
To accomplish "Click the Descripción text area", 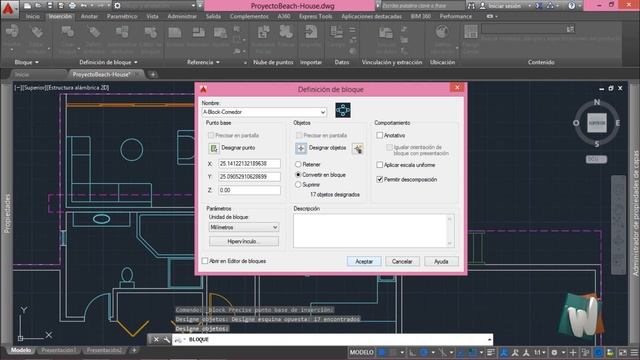I will pyautogui.click(x=370, y=231).
